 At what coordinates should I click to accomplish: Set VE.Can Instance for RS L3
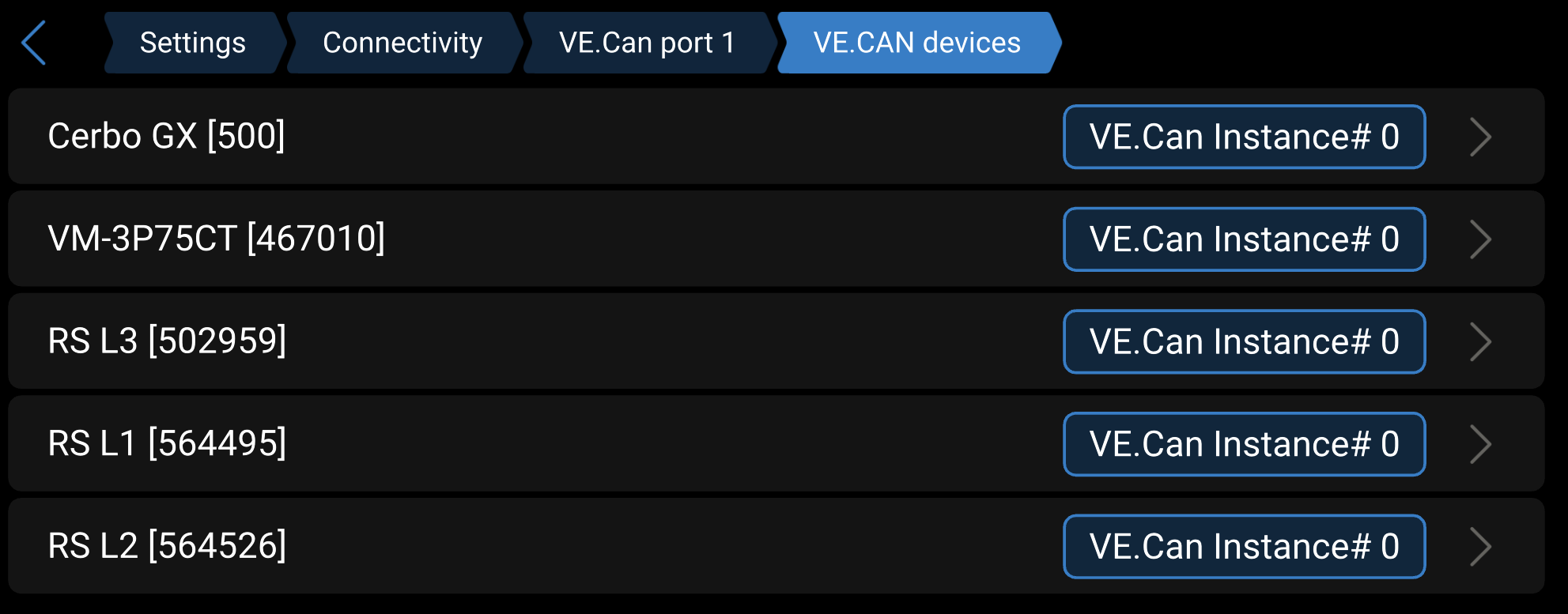pos(1244,341)
